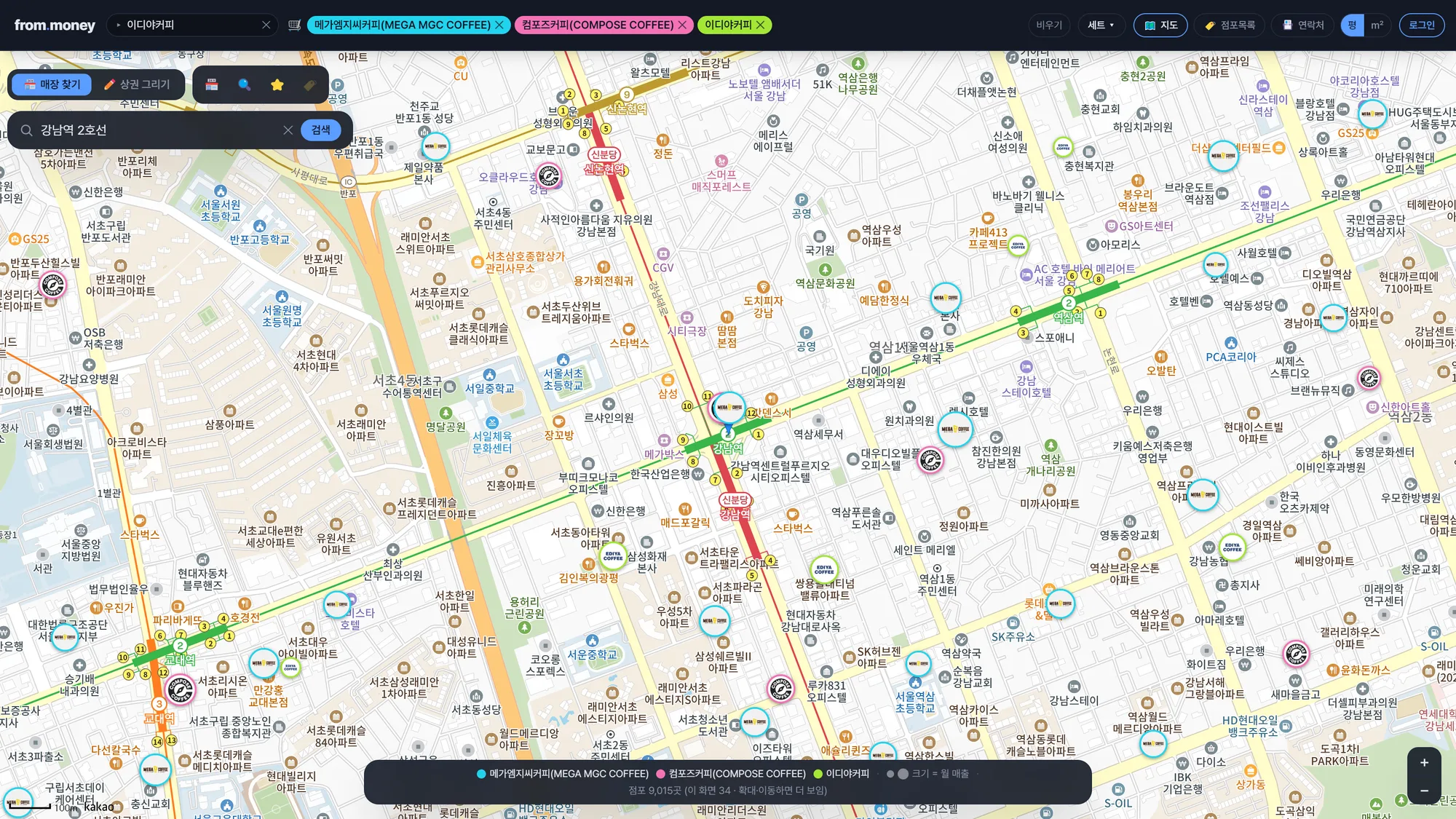Click the 검색 search button
Viewport: 1456px width, 819px height.
click(321, 130)
